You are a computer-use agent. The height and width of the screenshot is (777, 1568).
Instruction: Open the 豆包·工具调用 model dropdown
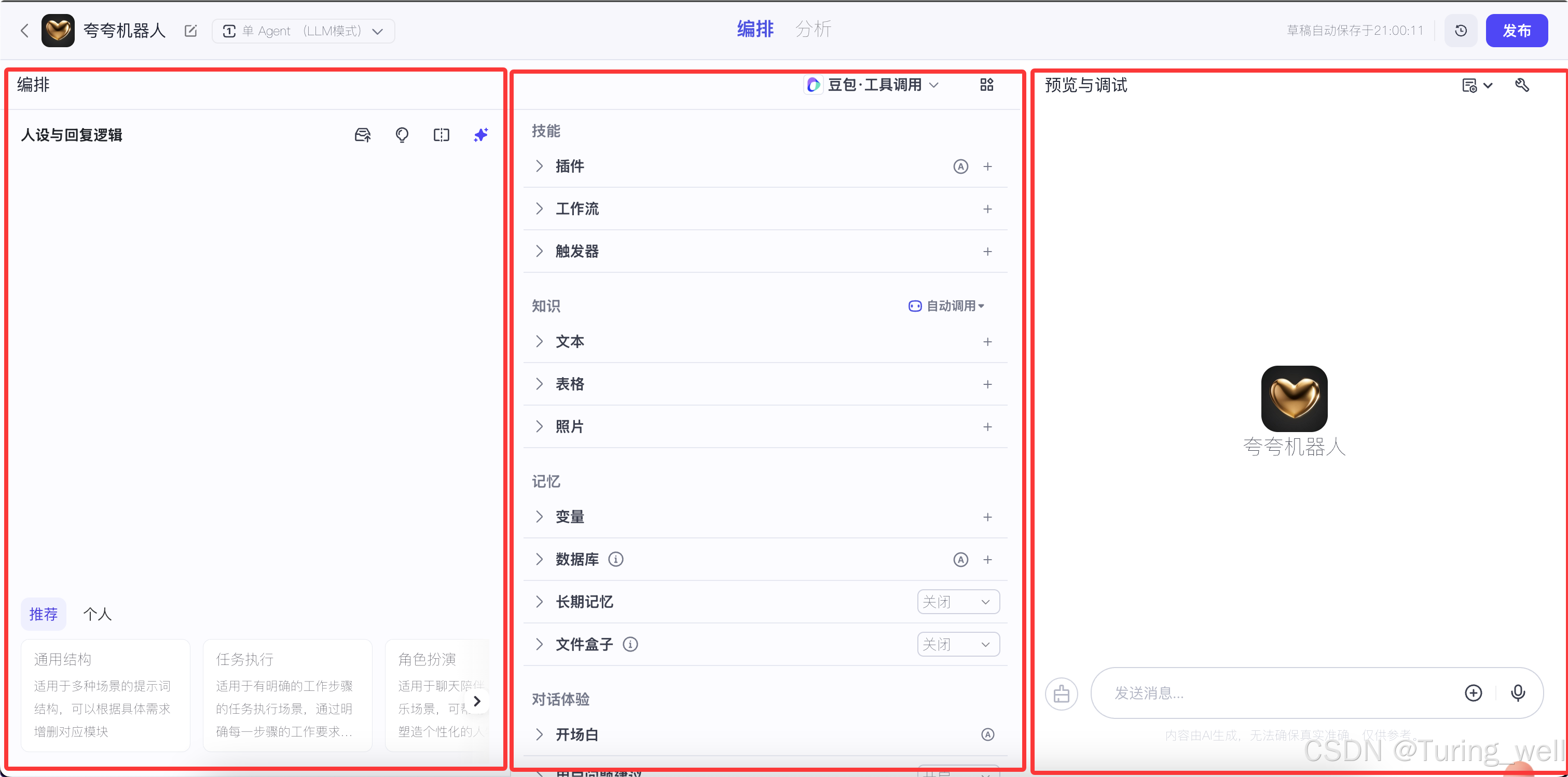point(873,85)
